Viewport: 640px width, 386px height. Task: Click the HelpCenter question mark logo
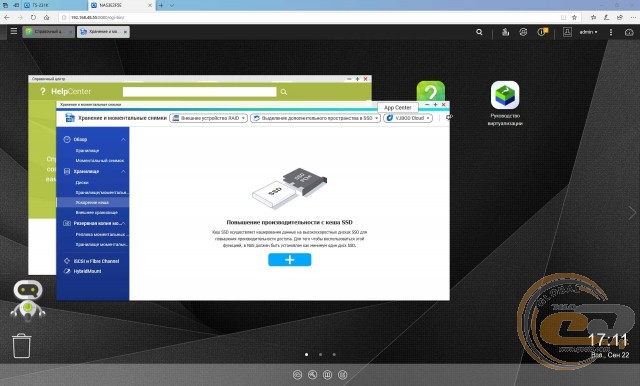click(43, 91)
